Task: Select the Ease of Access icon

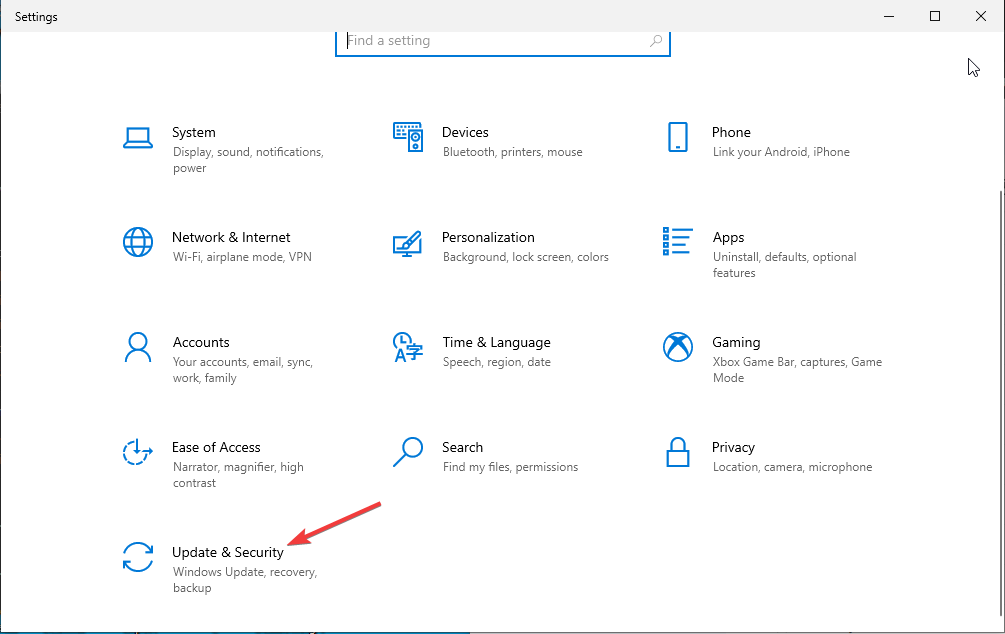Action: pos(137,452)
